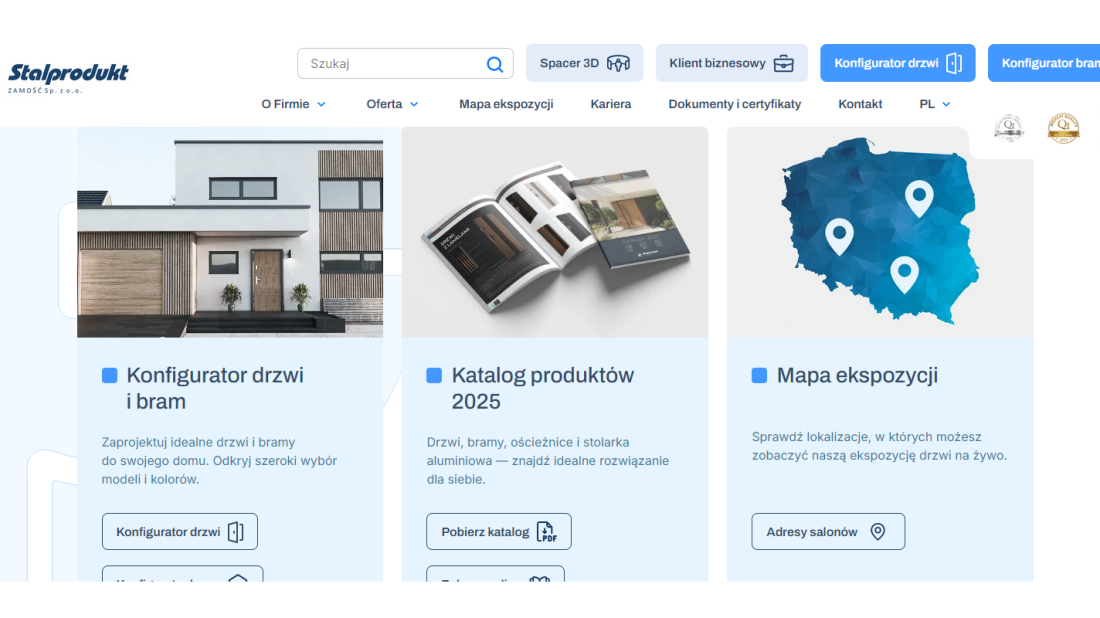1100x618 pixels.
Task: Click the briefcase icon on Klient biznesowy
Action: coord(784,63)
